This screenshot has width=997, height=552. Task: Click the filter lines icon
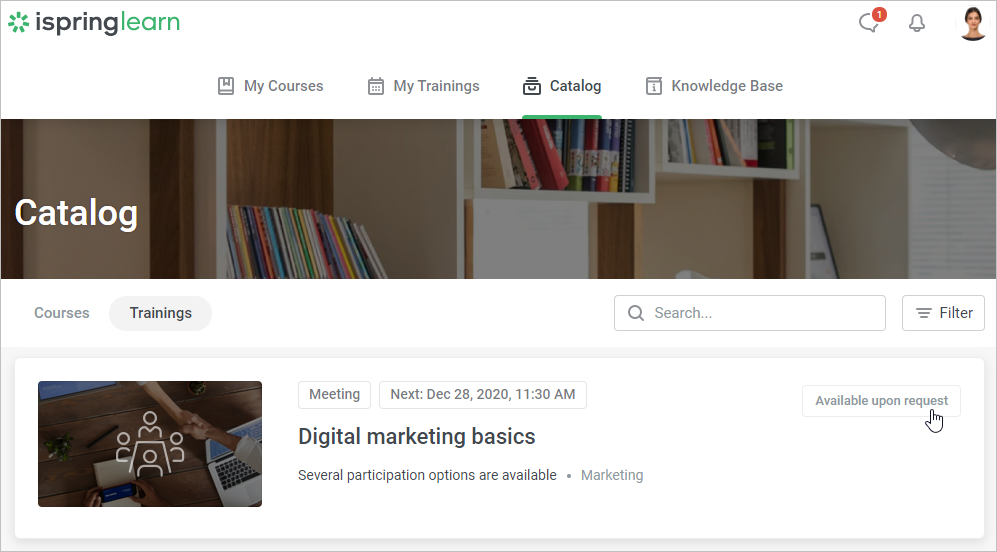coord(924,313)
